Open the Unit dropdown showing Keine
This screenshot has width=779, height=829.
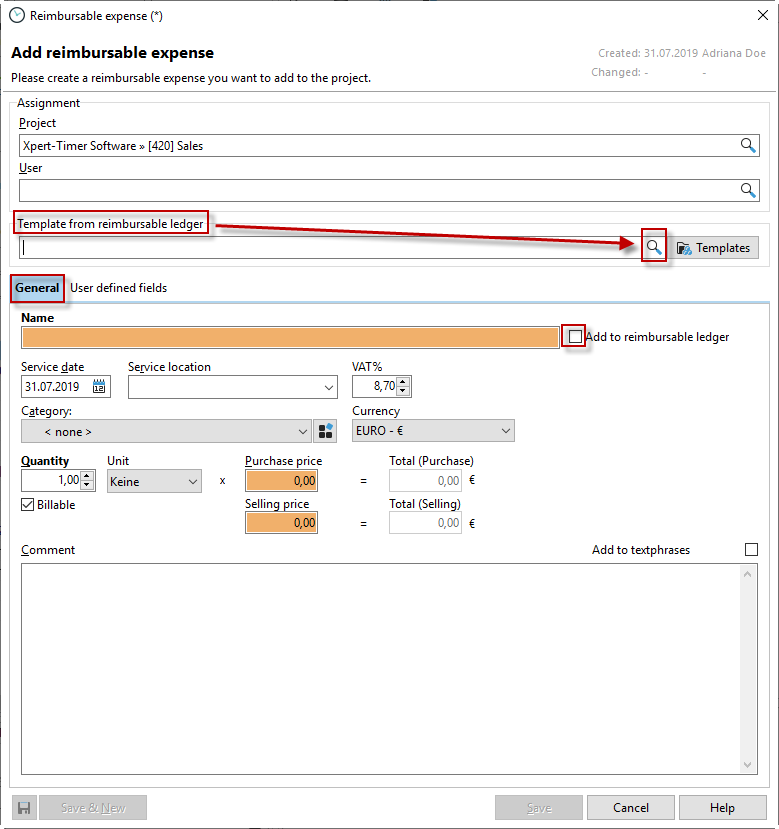click(x=192, y=482)
